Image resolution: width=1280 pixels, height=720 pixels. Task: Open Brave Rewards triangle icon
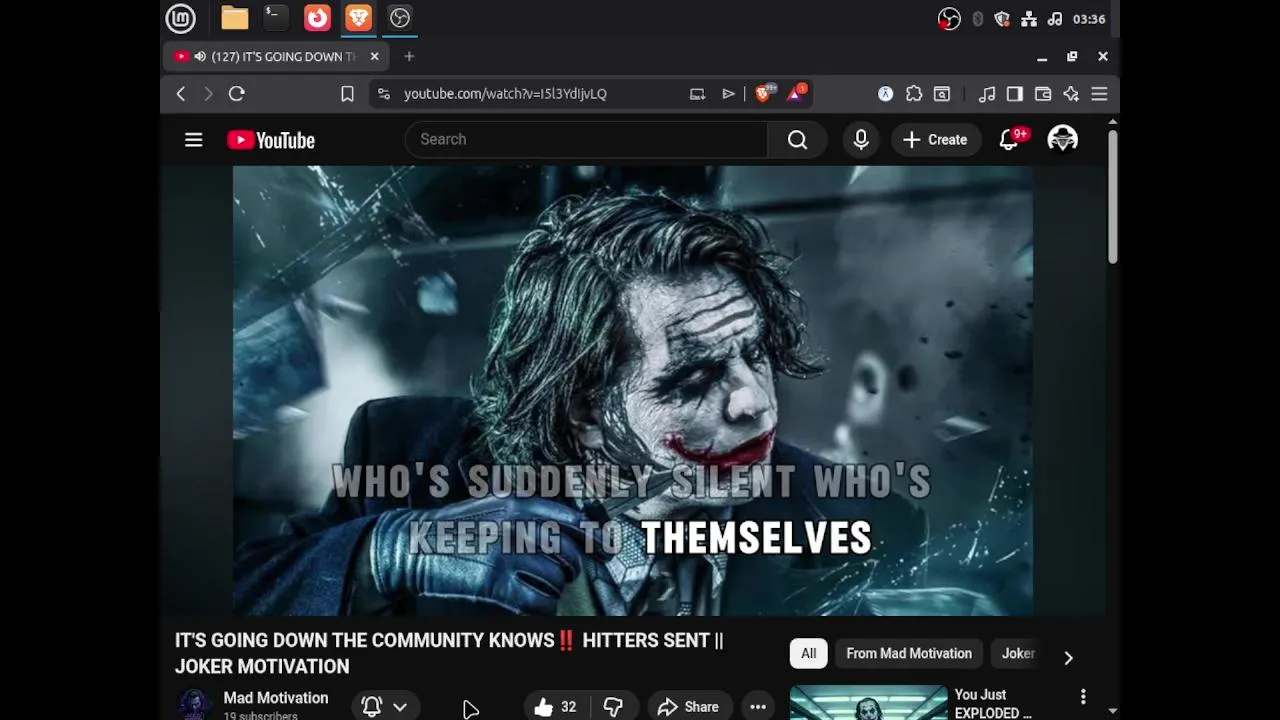coord(797,94)
